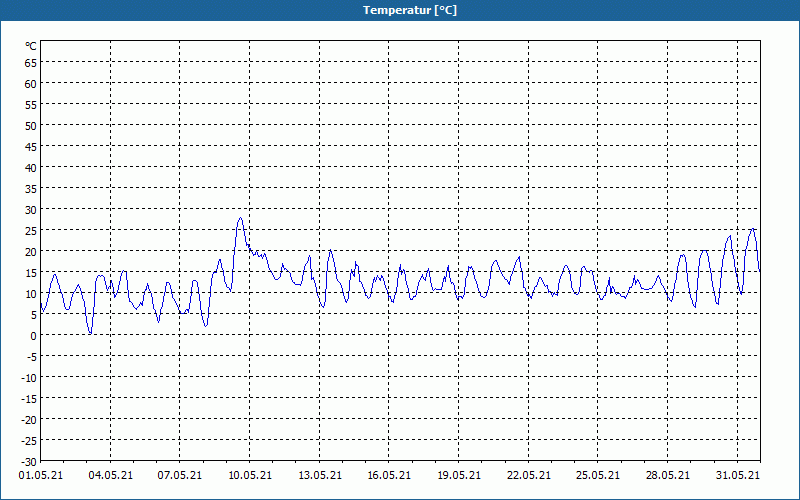Click the Temperatur [°C] chart title
Screen dimensions: 800x500
(x=410, y=10)
